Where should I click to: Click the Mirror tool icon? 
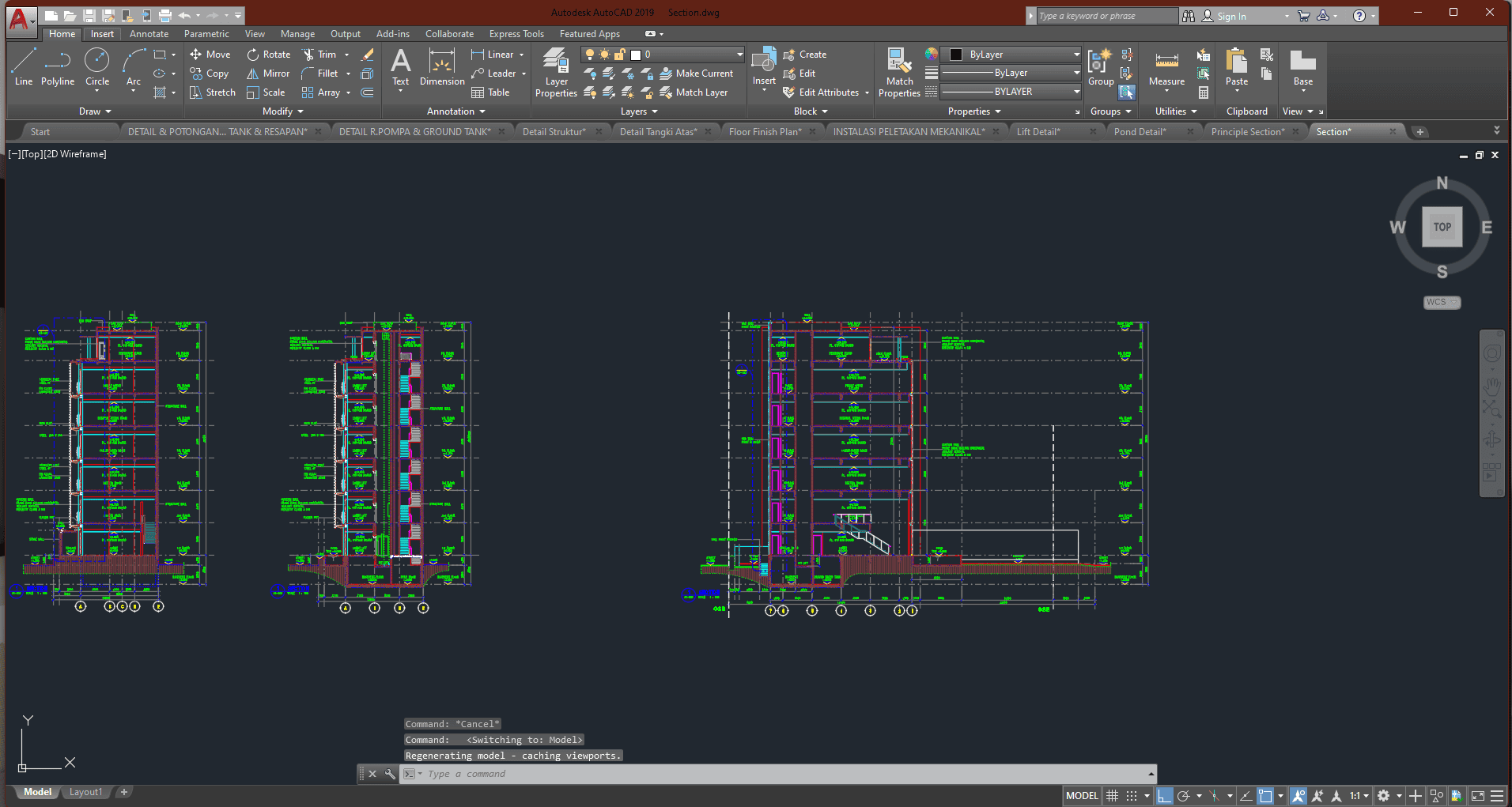coord(253,74)
